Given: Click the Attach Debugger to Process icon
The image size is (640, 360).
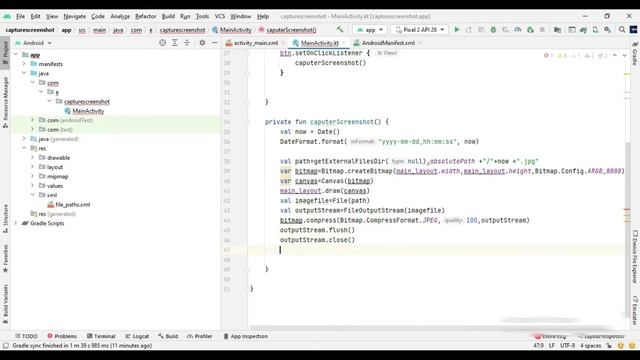Looking at the screenshot, I should click(530, 30).
